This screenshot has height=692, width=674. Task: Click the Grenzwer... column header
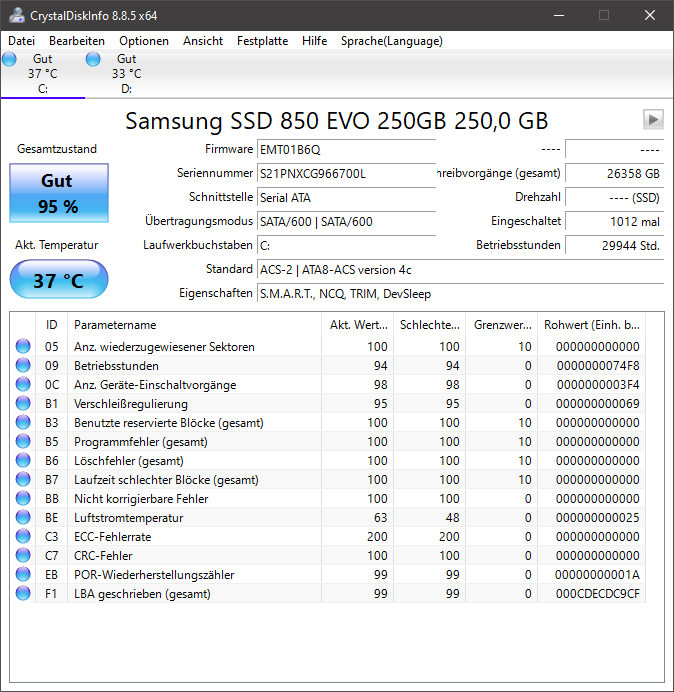[502, 325]
